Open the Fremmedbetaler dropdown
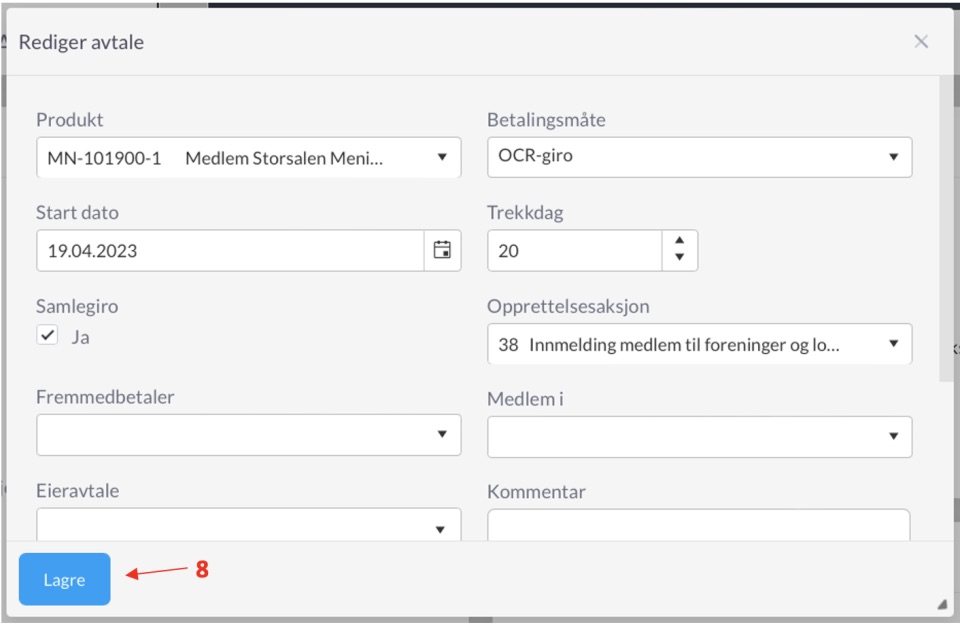This screenshot has height=625, width=960. coord(249,434)
